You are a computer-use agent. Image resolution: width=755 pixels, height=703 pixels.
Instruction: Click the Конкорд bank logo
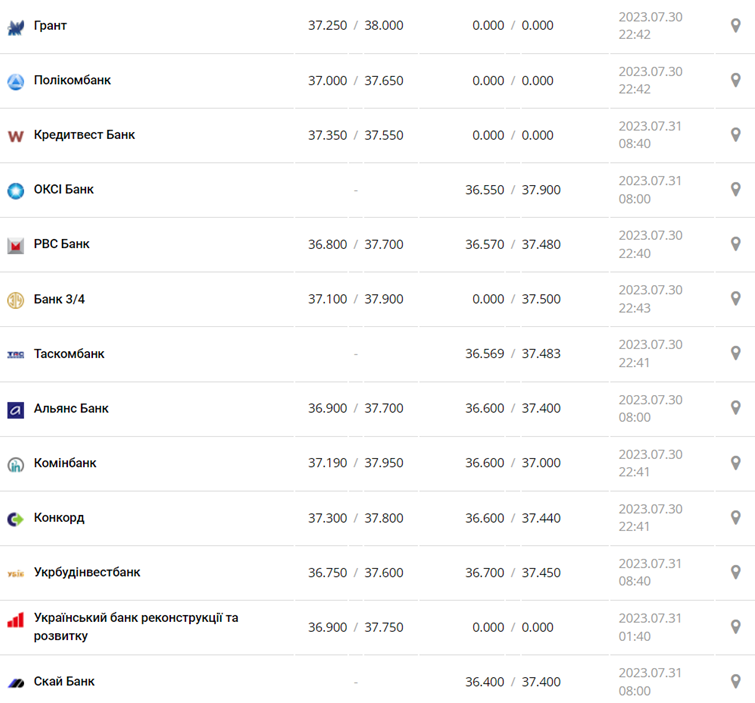16,518
